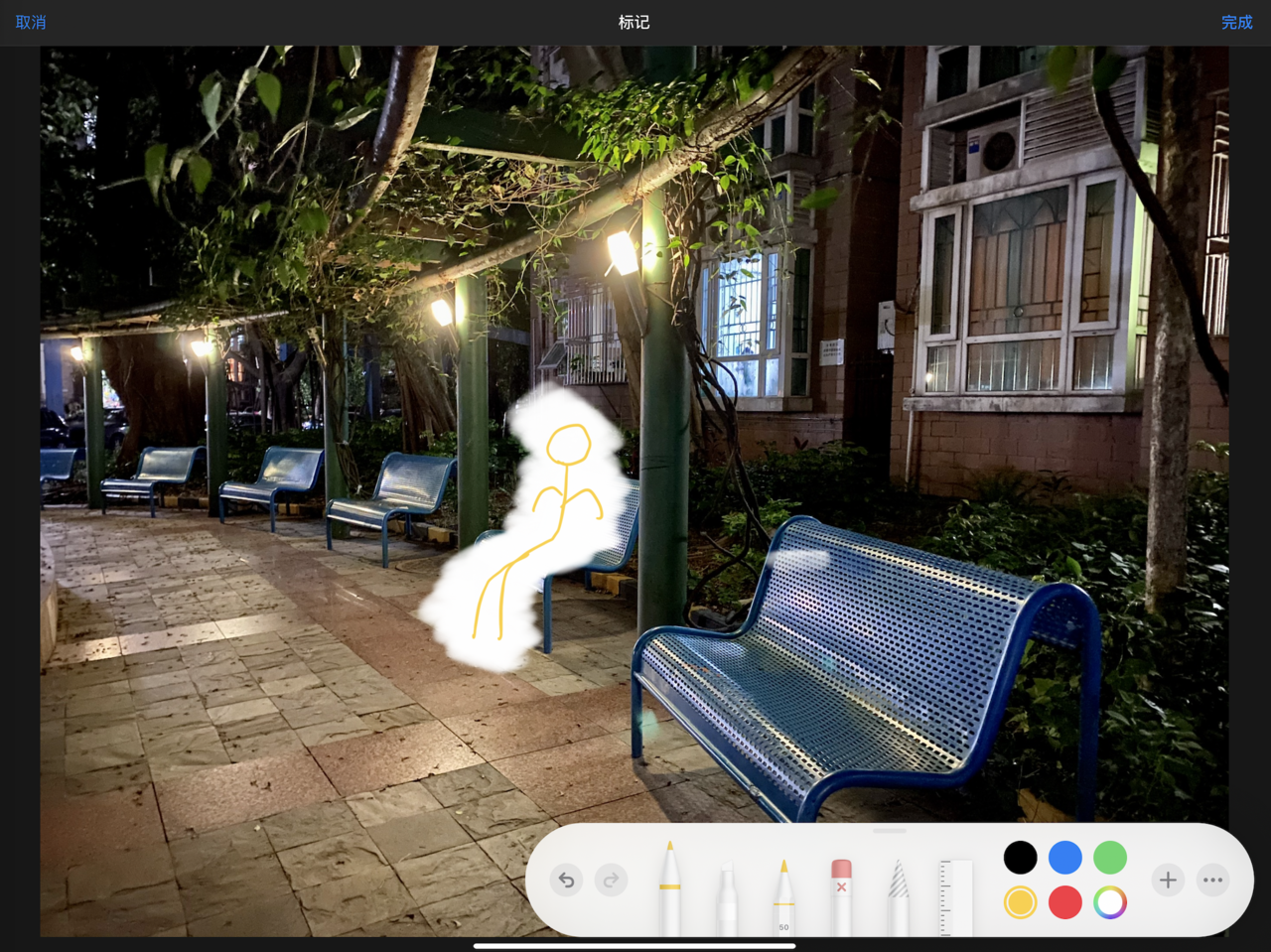The height and width of the screenshot is (952, 1271).
Task: Select the eraser tool
Action: (841, 896)
